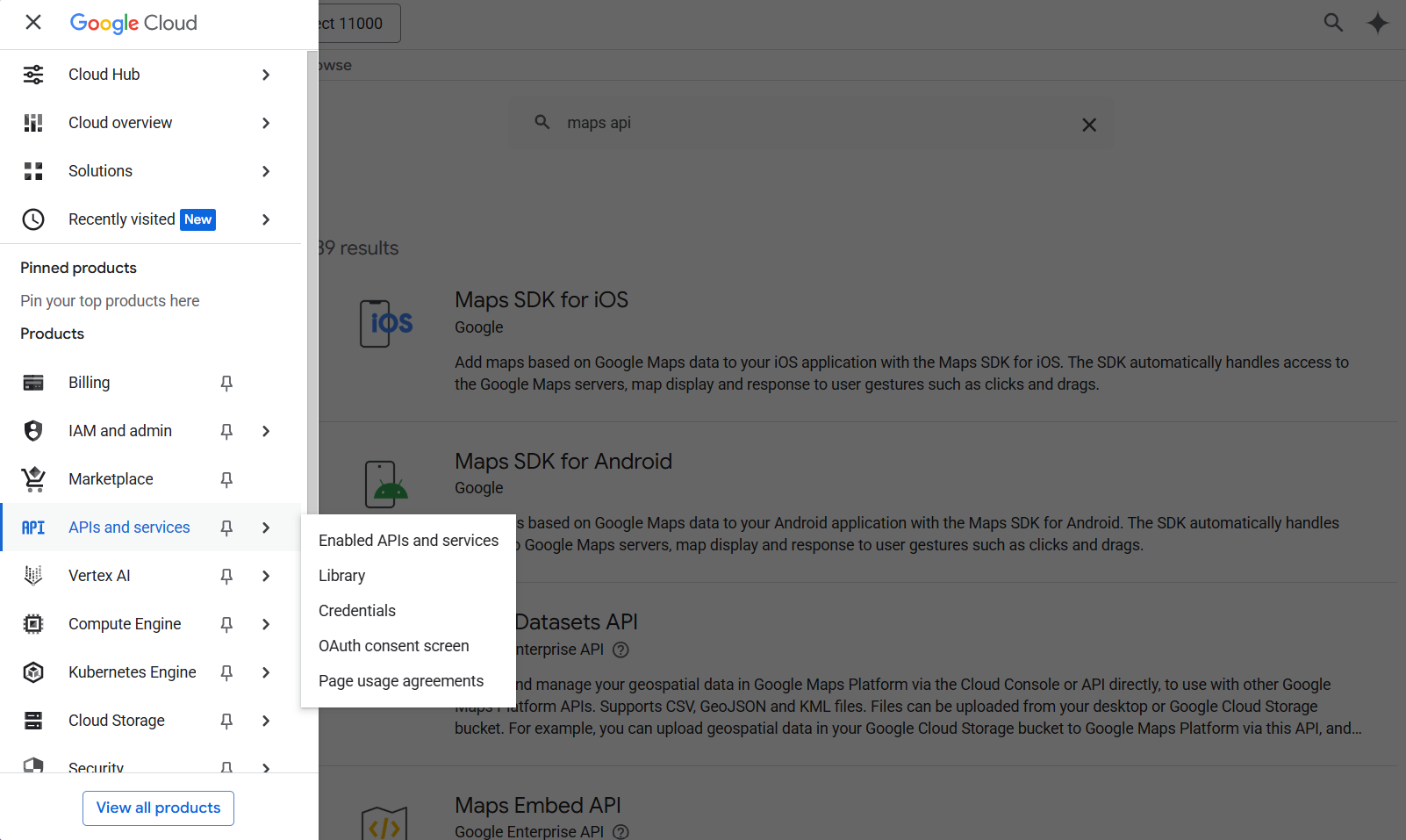Open Datasets API result title

point(577,622)
